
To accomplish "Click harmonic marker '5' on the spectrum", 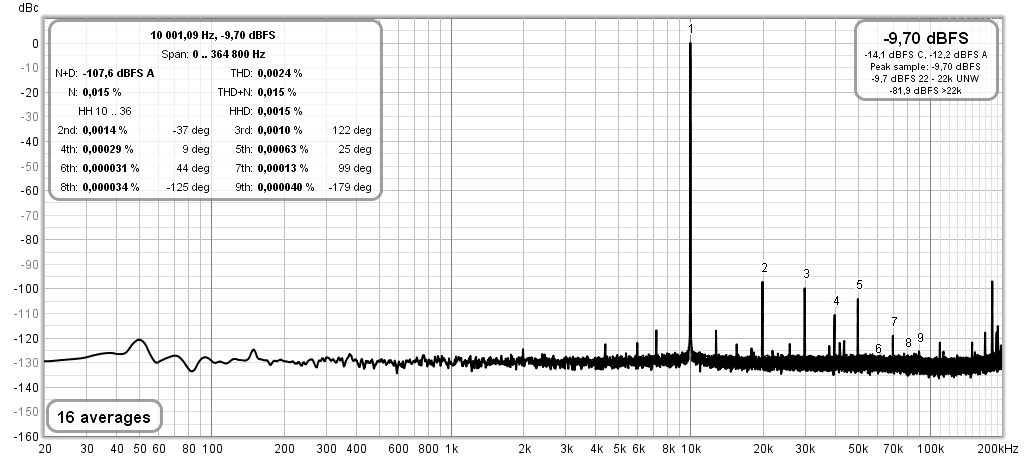I will [x=859, y=284].
